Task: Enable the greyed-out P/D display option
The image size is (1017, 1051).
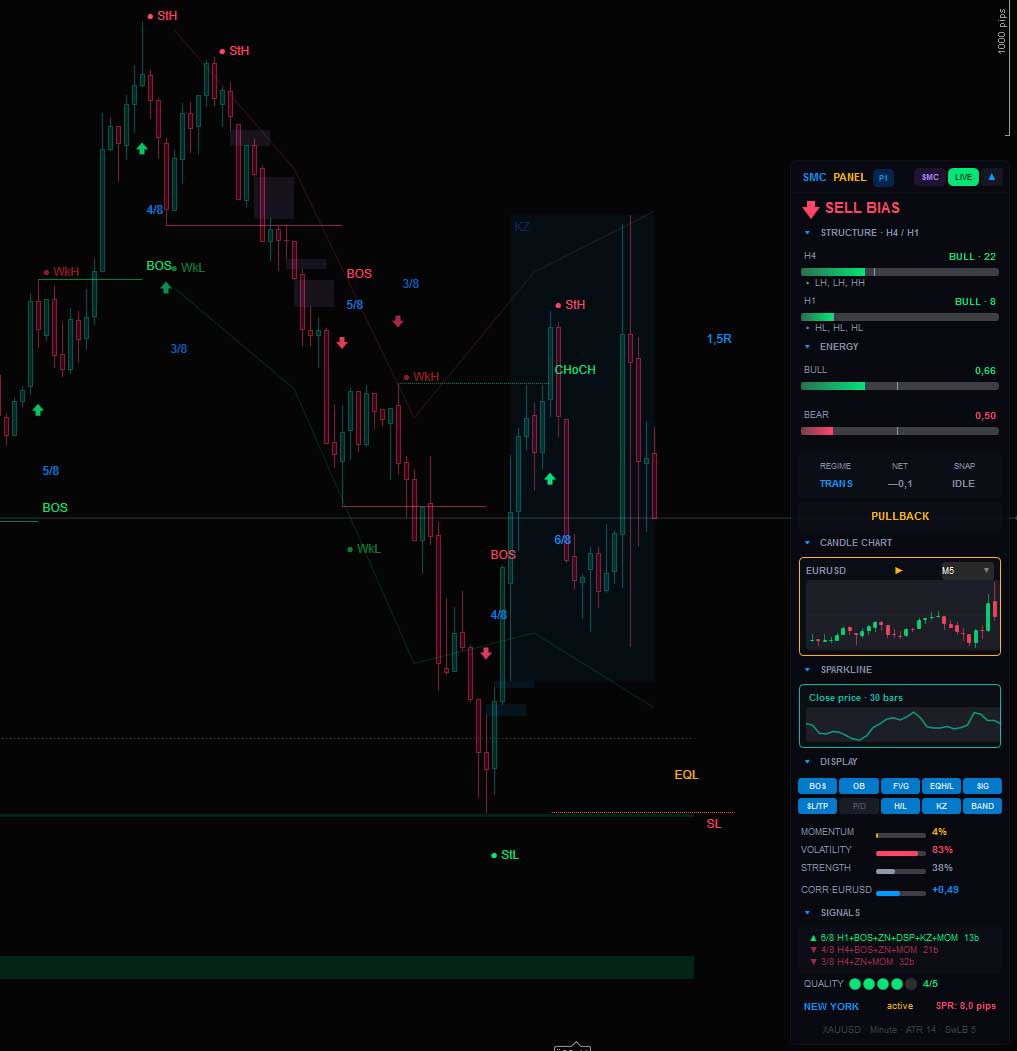Action: tap(859, 806)
